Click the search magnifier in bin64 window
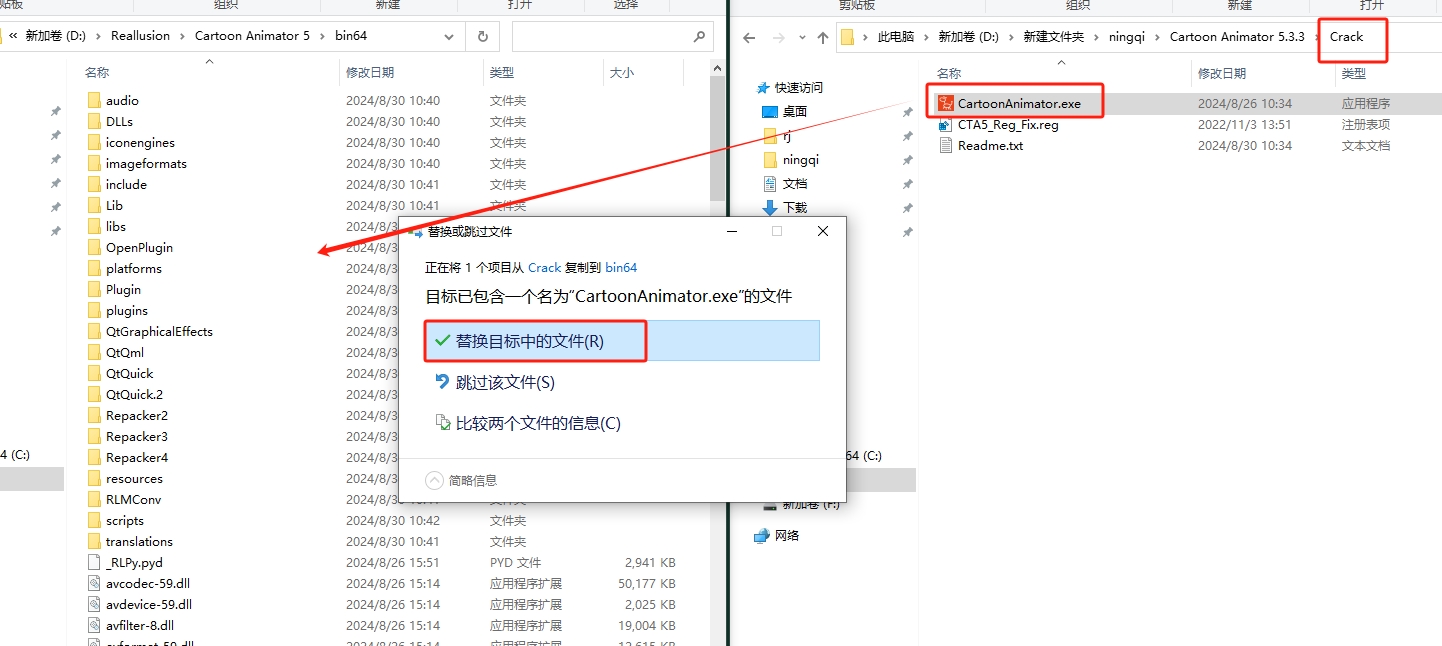The height and width of the screenshot is (646, 1442). click(699, 36)
